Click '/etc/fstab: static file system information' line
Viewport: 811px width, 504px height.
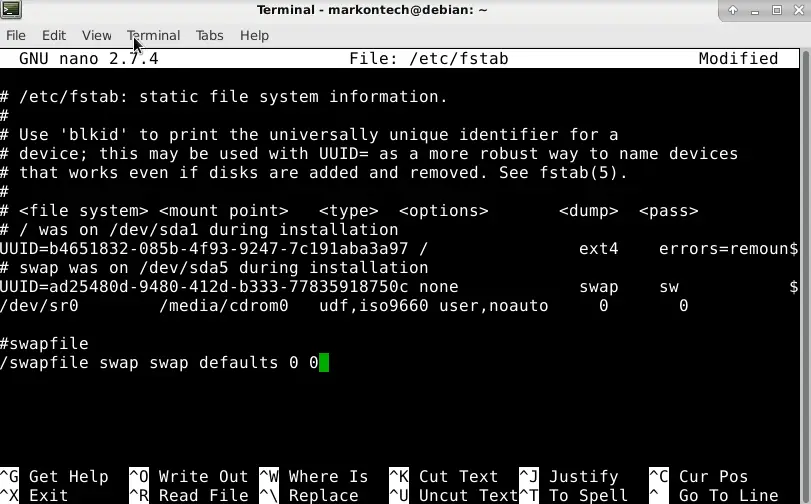click(233, 97)
